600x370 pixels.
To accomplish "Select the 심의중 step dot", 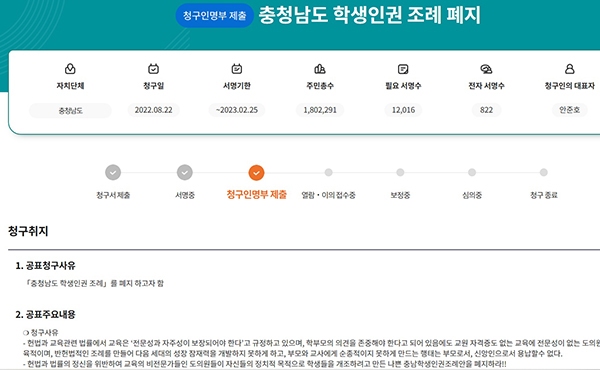I will click(x=472, y=173).
